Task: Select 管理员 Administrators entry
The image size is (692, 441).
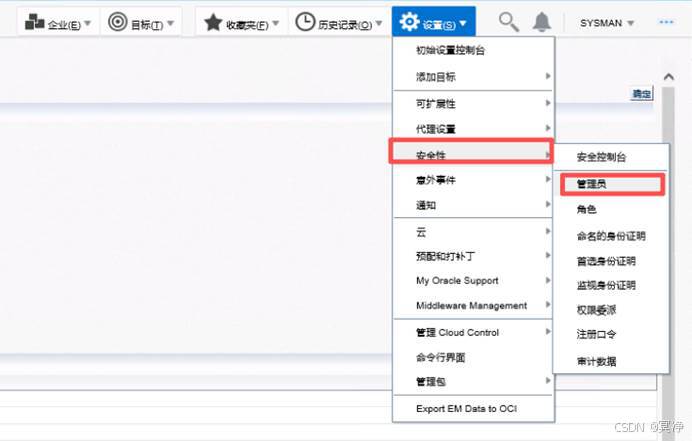Action: (612, 184)
